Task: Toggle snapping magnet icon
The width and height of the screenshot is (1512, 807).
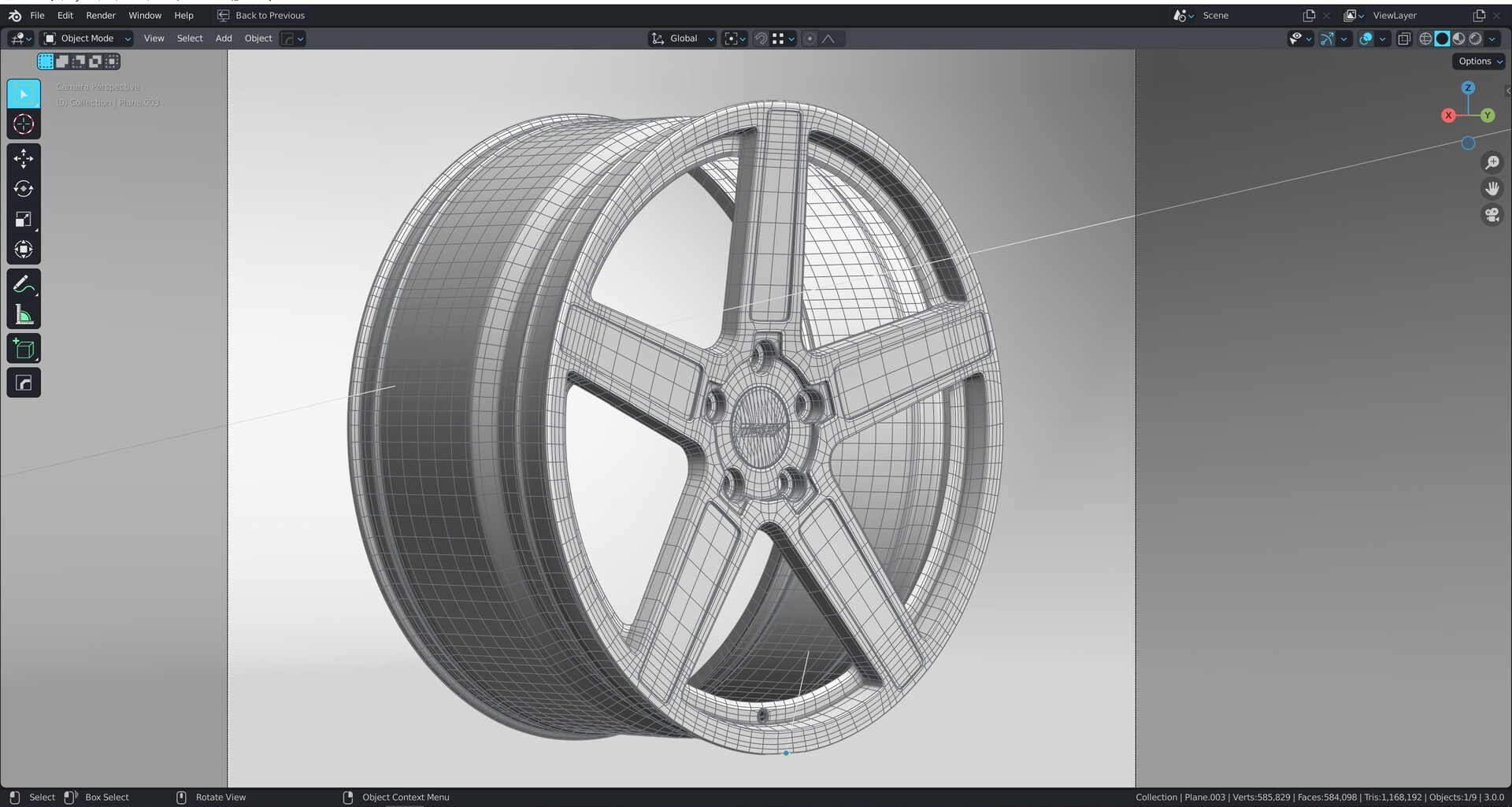Action: [761, 39]
